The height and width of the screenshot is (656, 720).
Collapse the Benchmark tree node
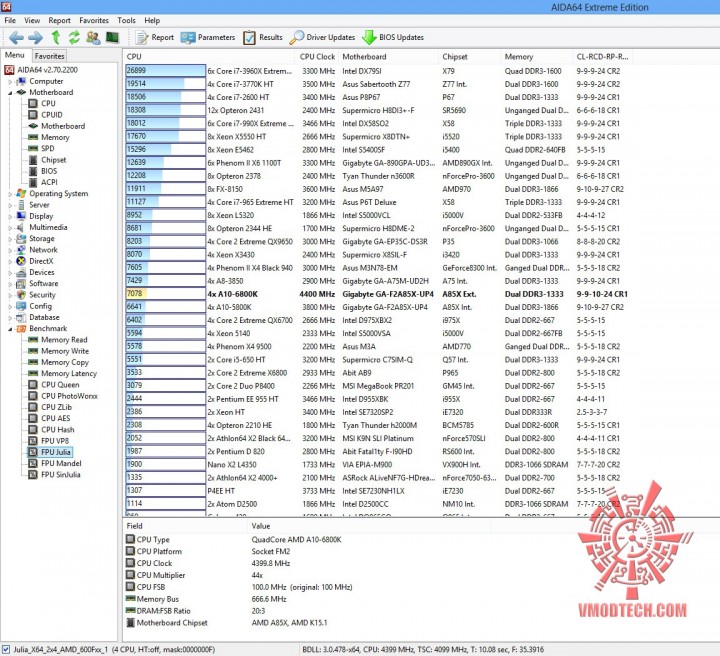[10, 329]
